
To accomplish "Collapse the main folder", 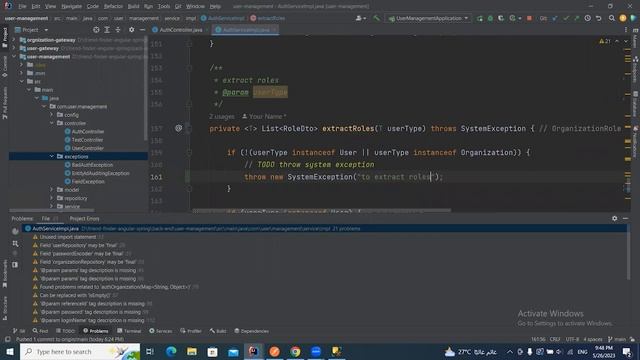I will click(29, 90).
